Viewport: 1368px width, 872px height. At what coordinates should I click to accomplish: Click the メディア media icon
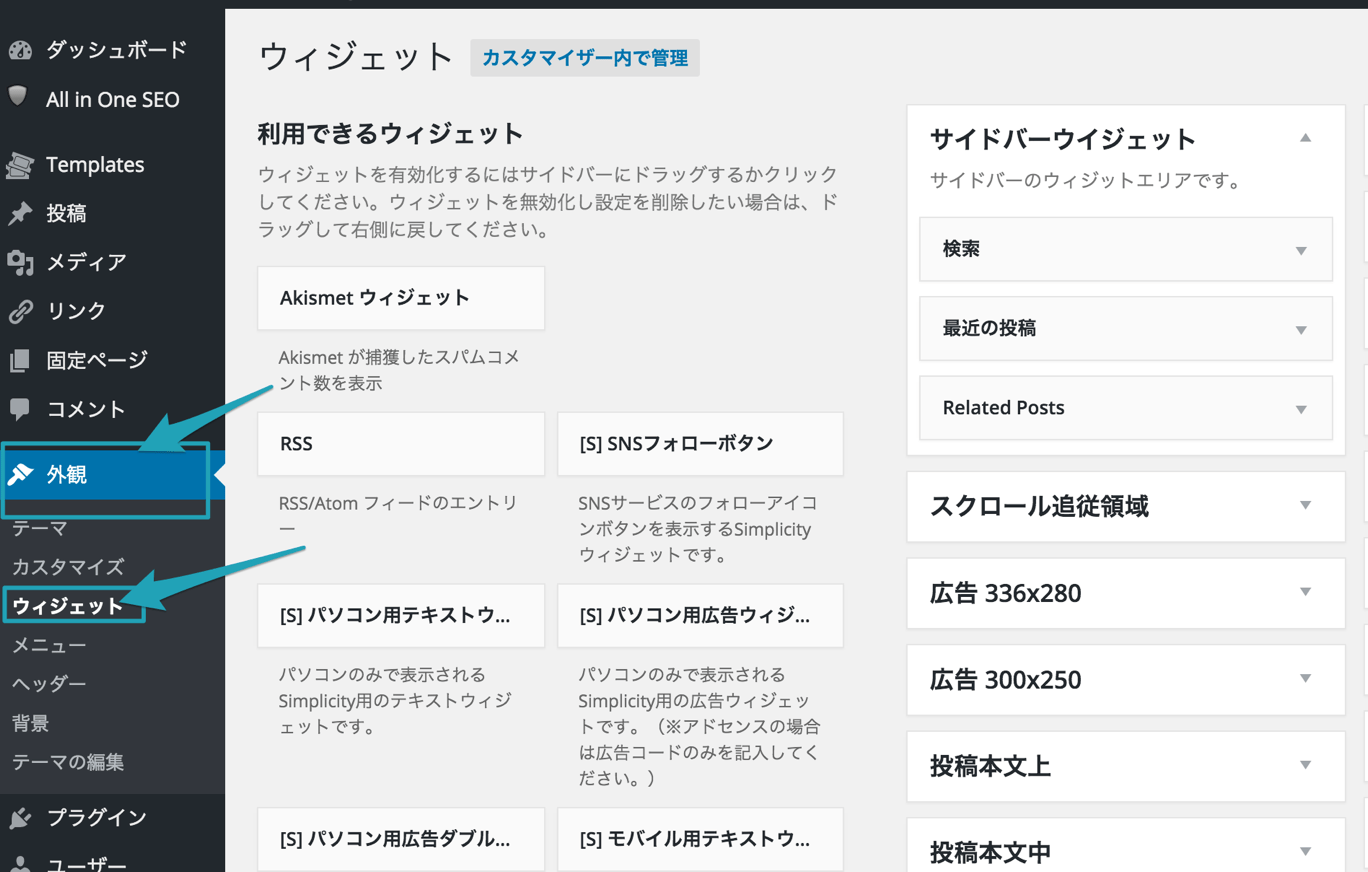coord(20,262)
